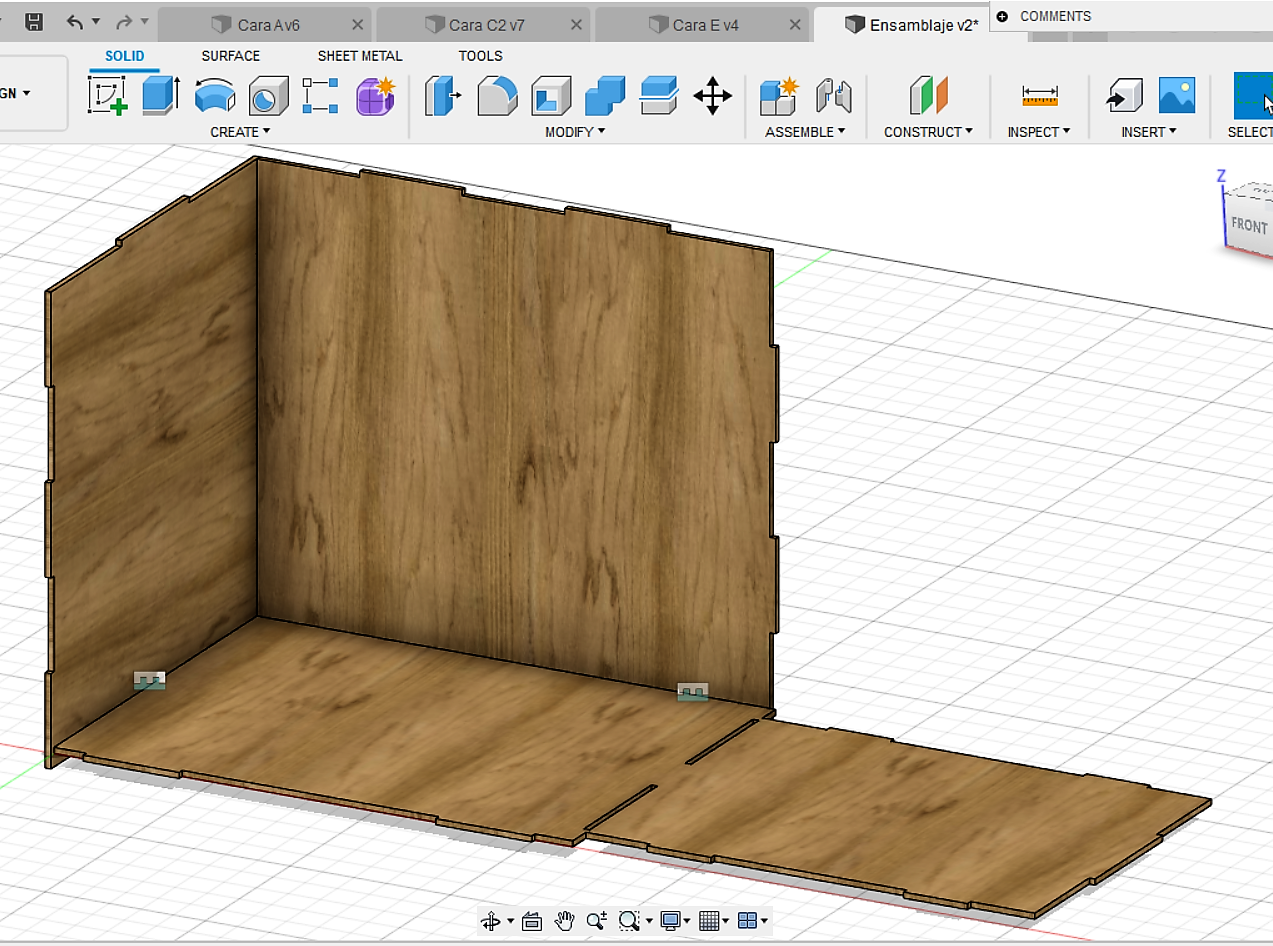1273x946 pixels.
Task: Select the Hole tool
Action: point(267,97)
